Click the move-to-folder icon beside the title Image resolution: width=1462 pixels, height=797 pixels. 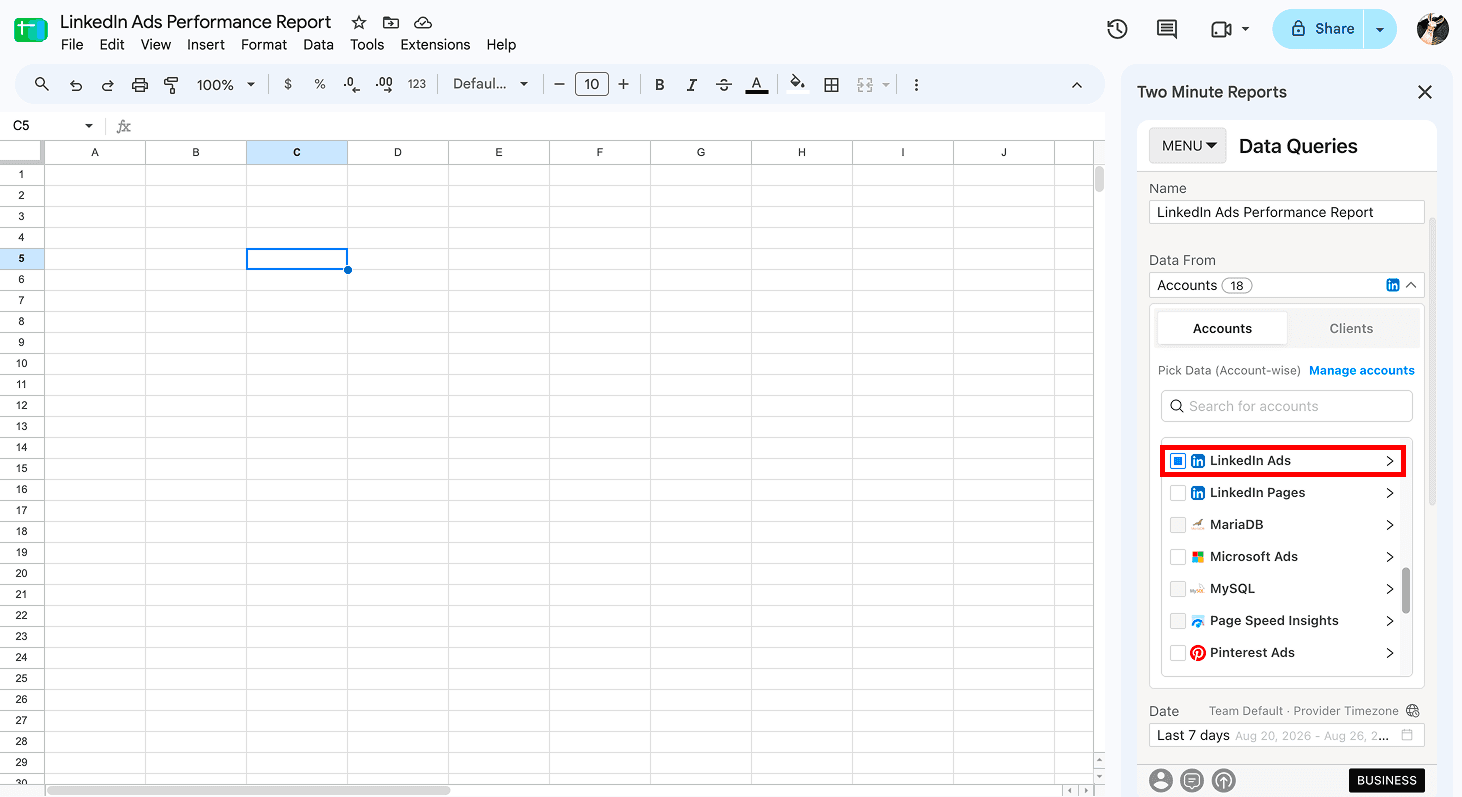[x=390, y=22]
